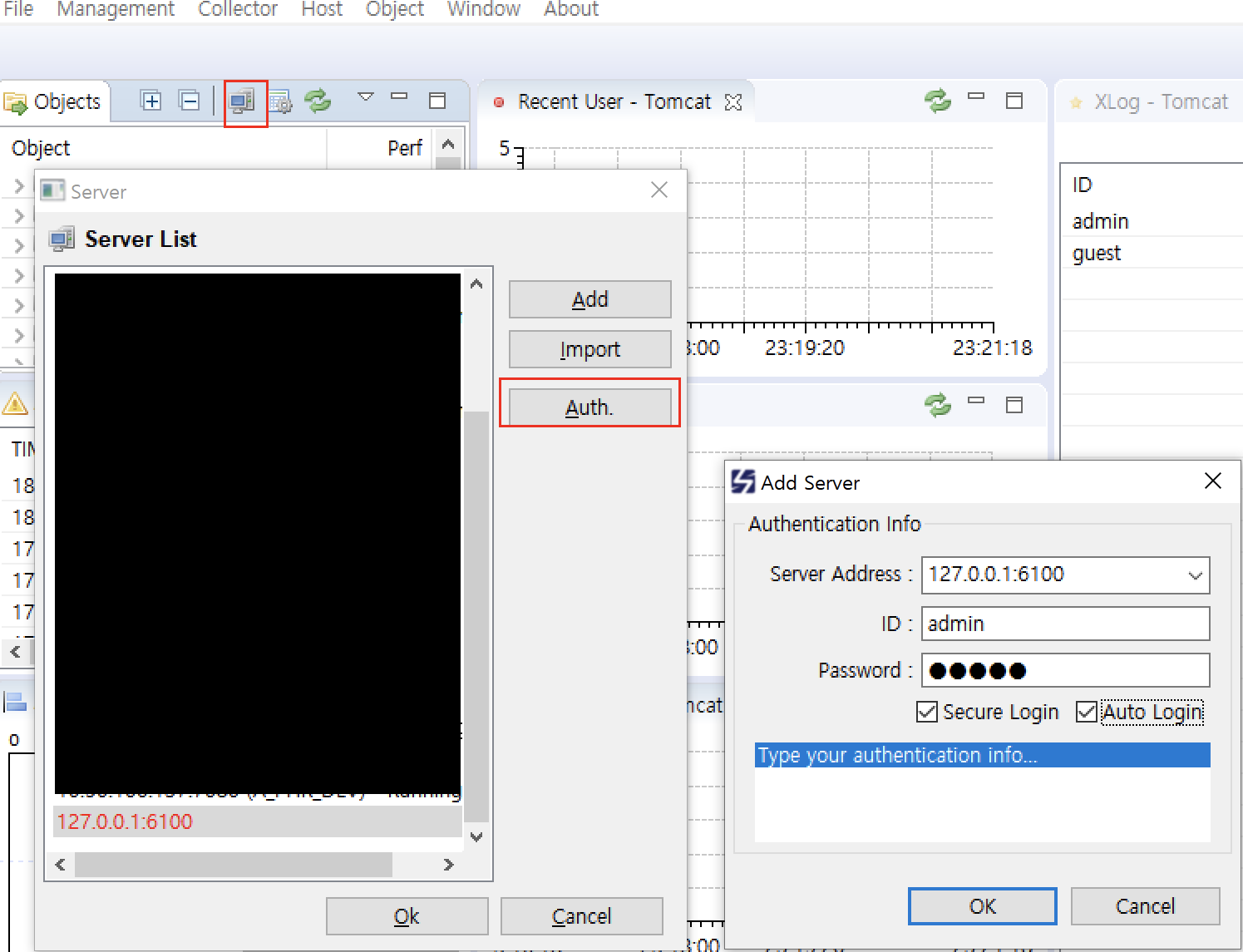Screen dimensions: 1243x952
Task: Minimize the chart panel below Recent User
Action: pos(976,401)
